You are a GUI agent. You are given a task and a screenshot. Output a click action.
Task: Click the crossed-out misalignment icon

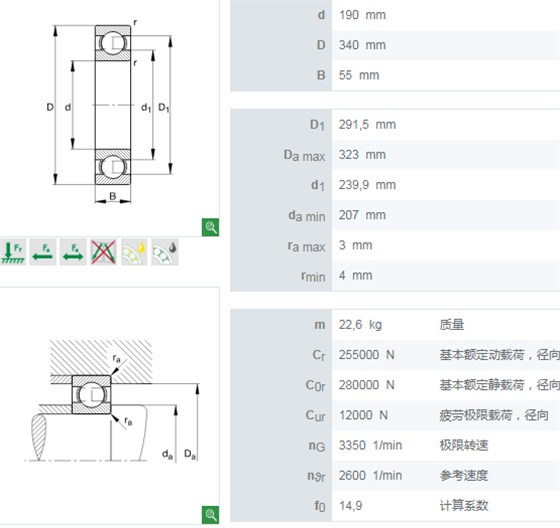click(103, 252)
